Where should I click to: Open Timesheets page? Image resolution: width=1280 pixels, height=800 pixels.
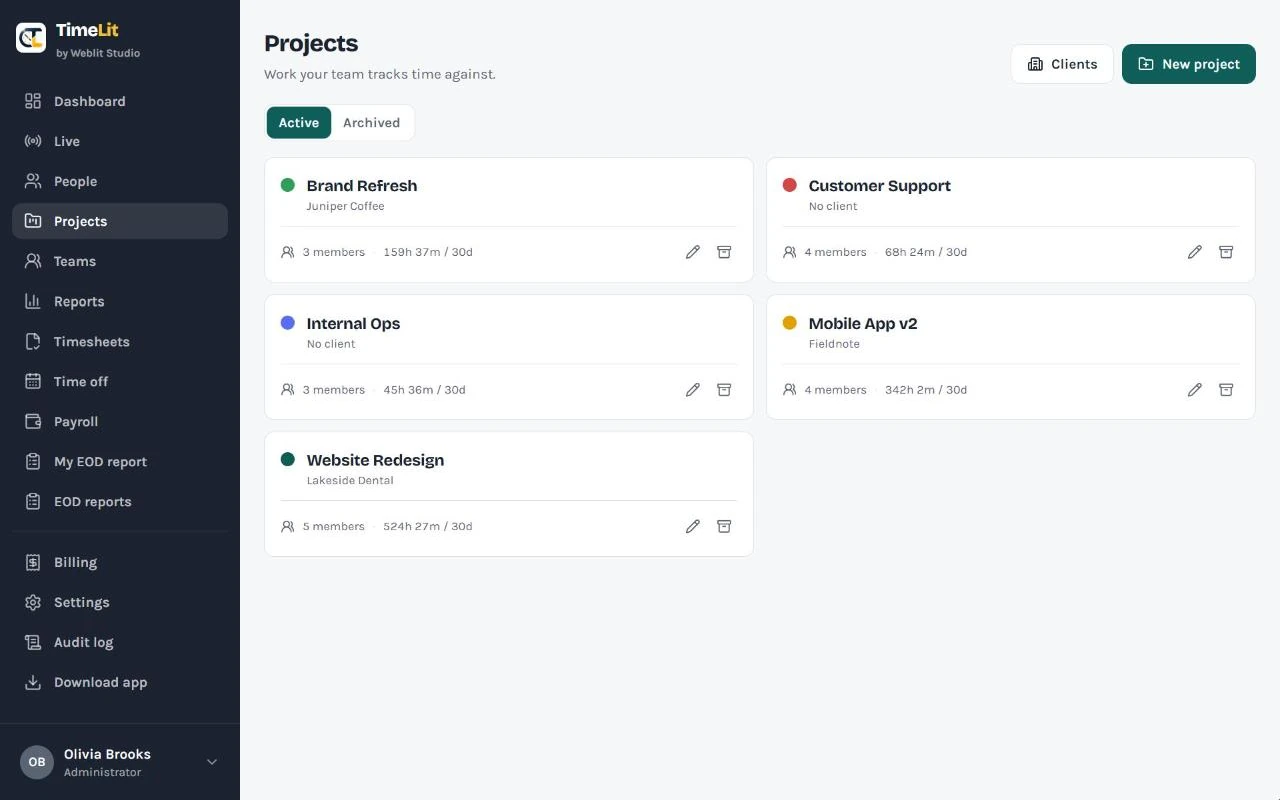[x=120, y=341]
